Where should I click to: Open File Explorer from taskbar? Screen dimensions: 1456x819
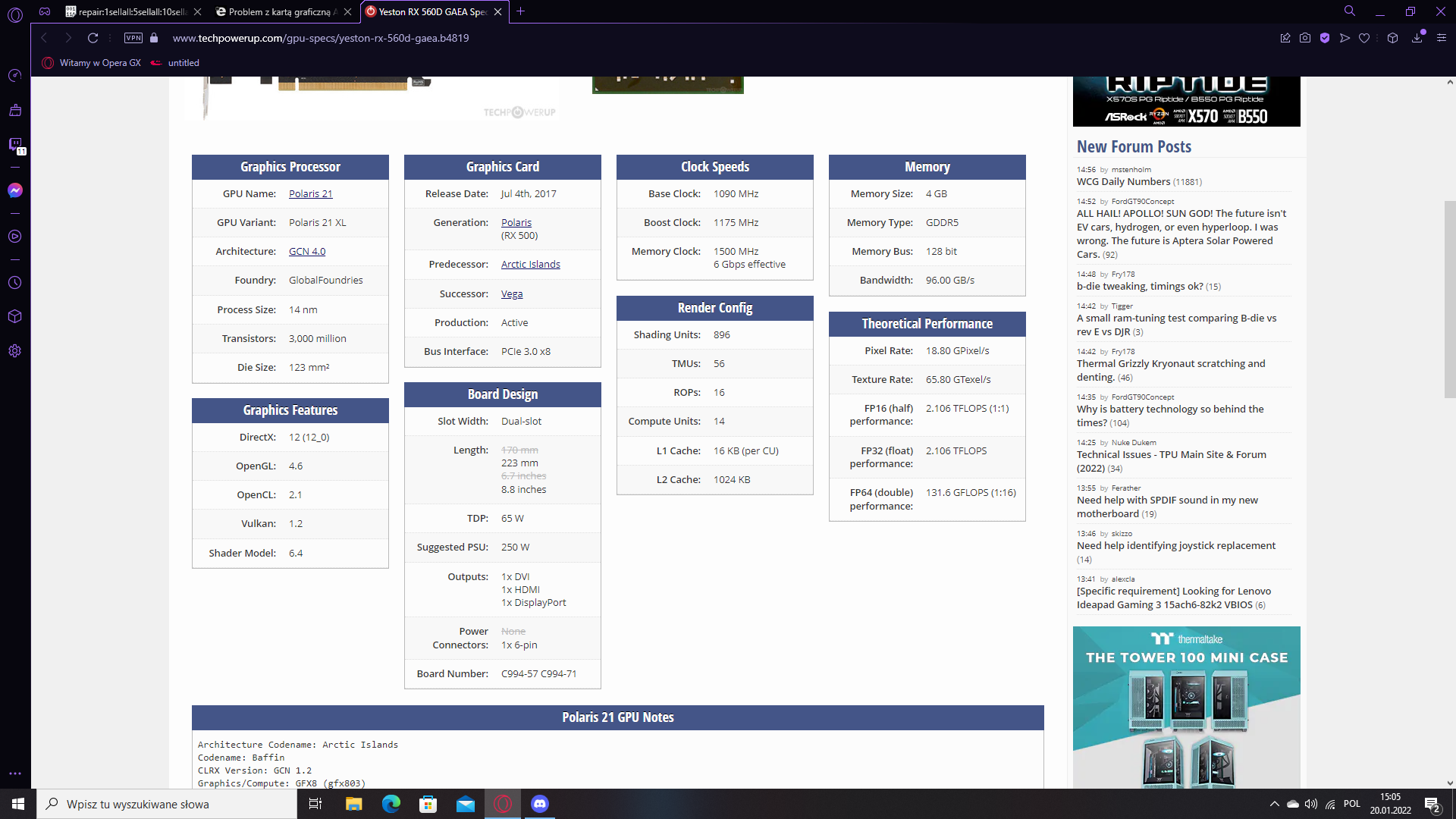[353, 804]
